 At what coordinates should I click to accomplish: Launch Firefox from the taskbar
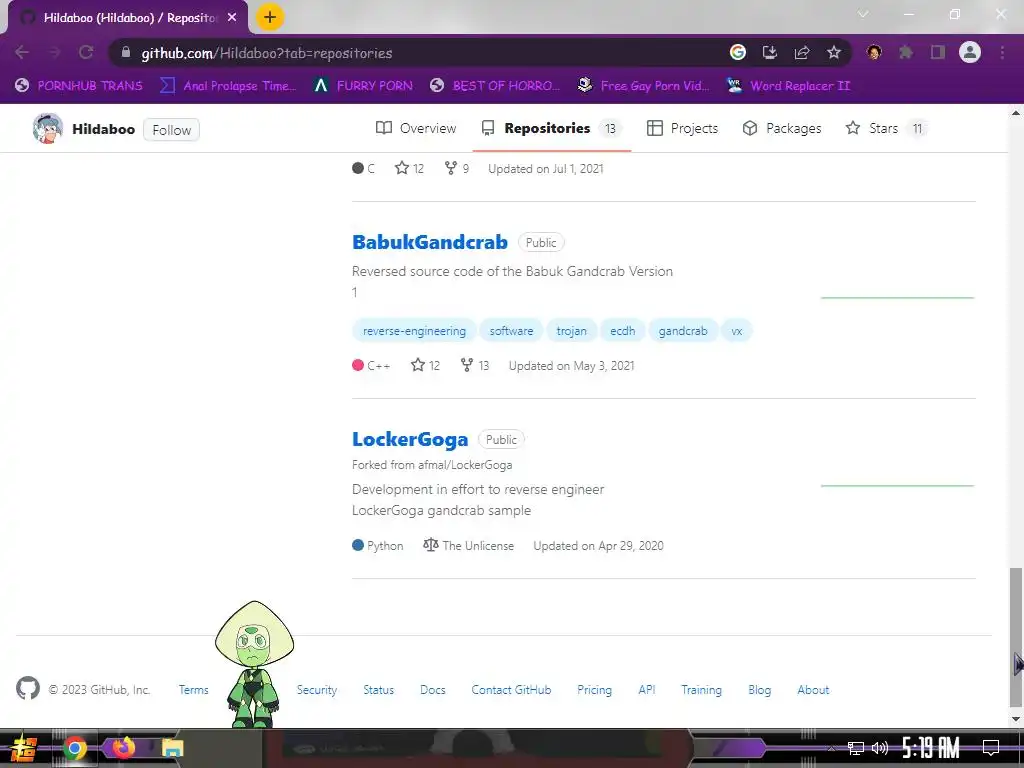point(123,748)
